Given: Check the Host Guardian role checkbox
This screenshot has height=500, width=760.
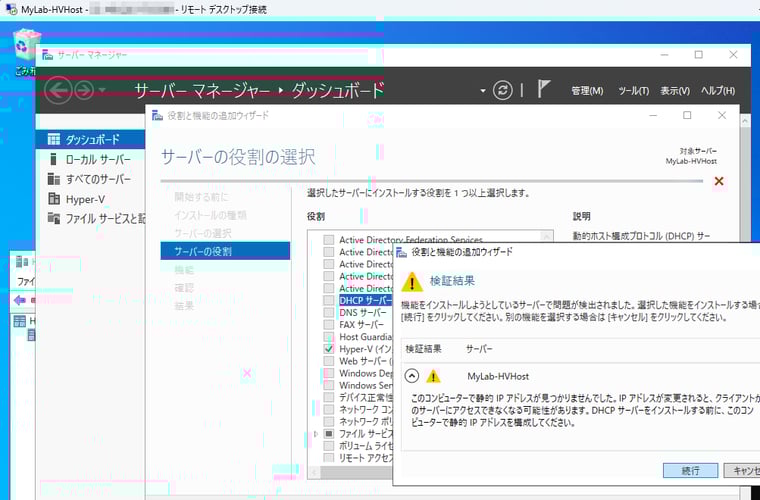Looking at the screenshot, I should (x=329, y=337).
